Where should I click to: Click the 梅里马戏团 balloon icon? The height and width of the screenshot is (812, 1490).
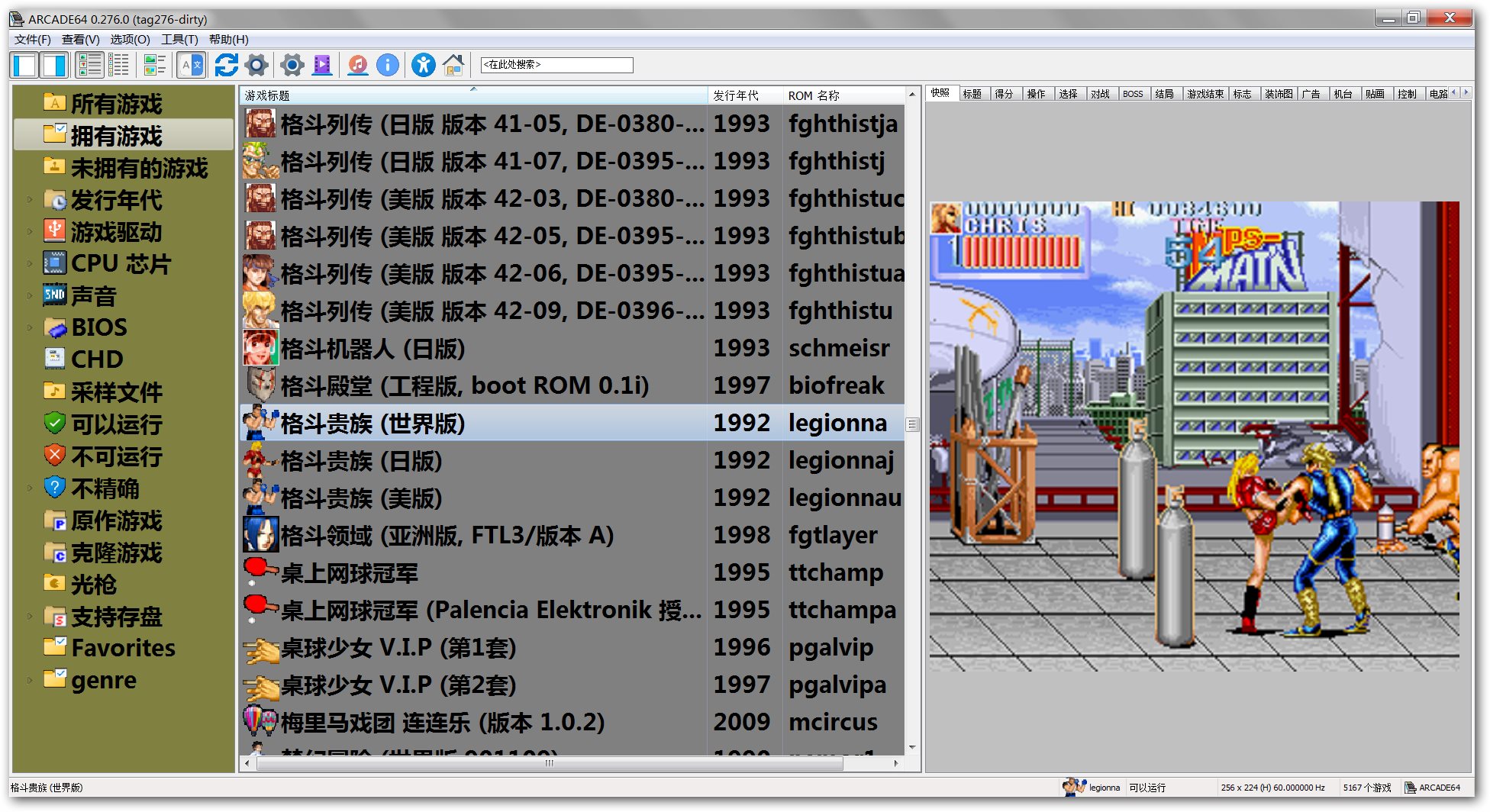(260, 722)
